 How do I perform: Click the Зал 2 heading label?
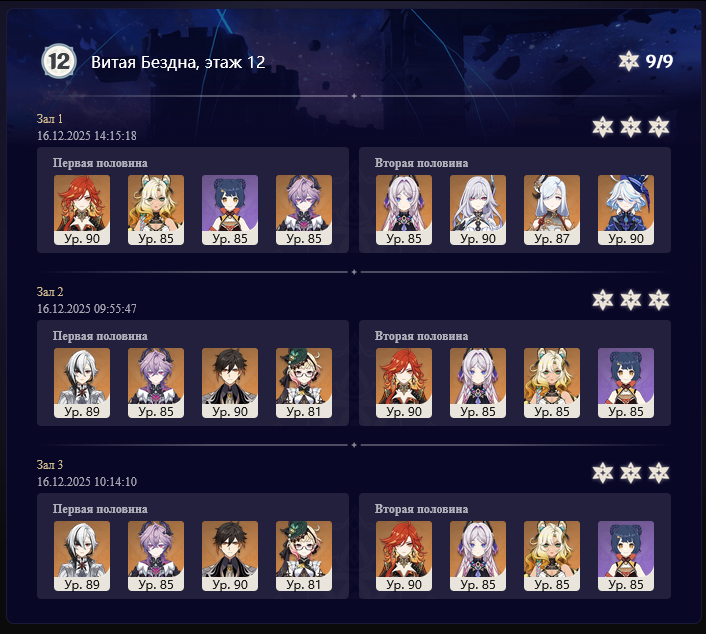point(50,292)
